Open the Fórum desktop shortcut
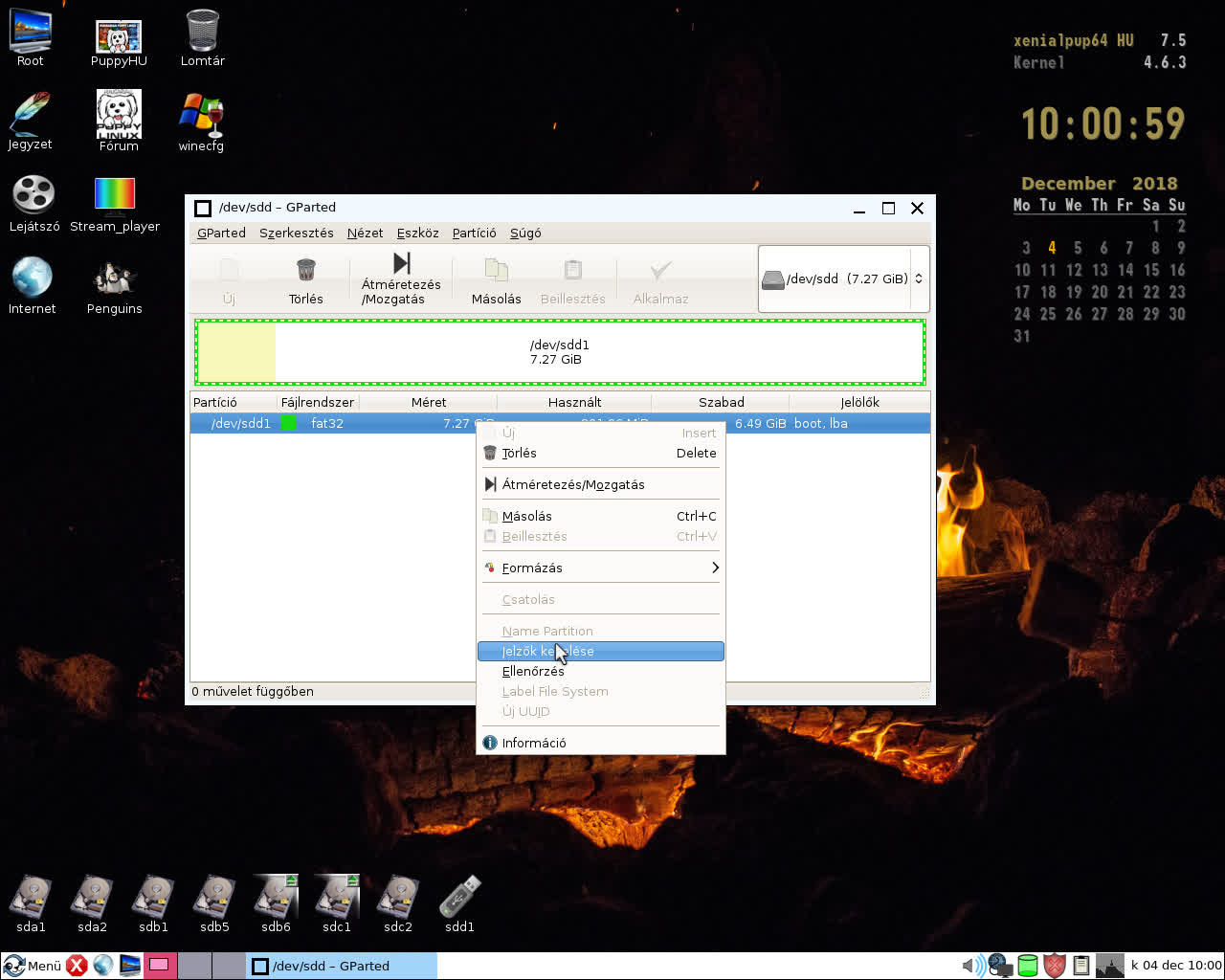 point(119,121)
